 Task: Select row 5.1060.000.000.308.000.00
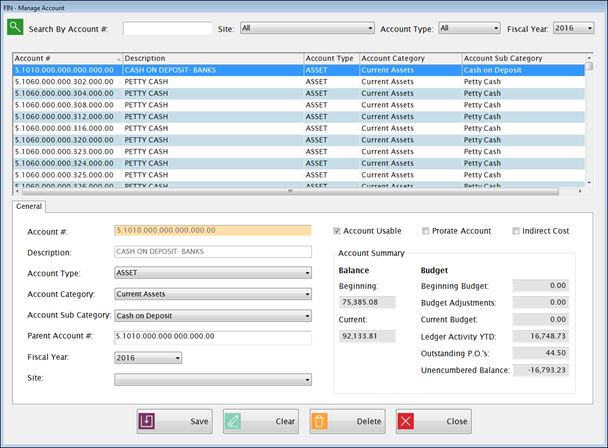pyautogui.click(x=299, y=105)
